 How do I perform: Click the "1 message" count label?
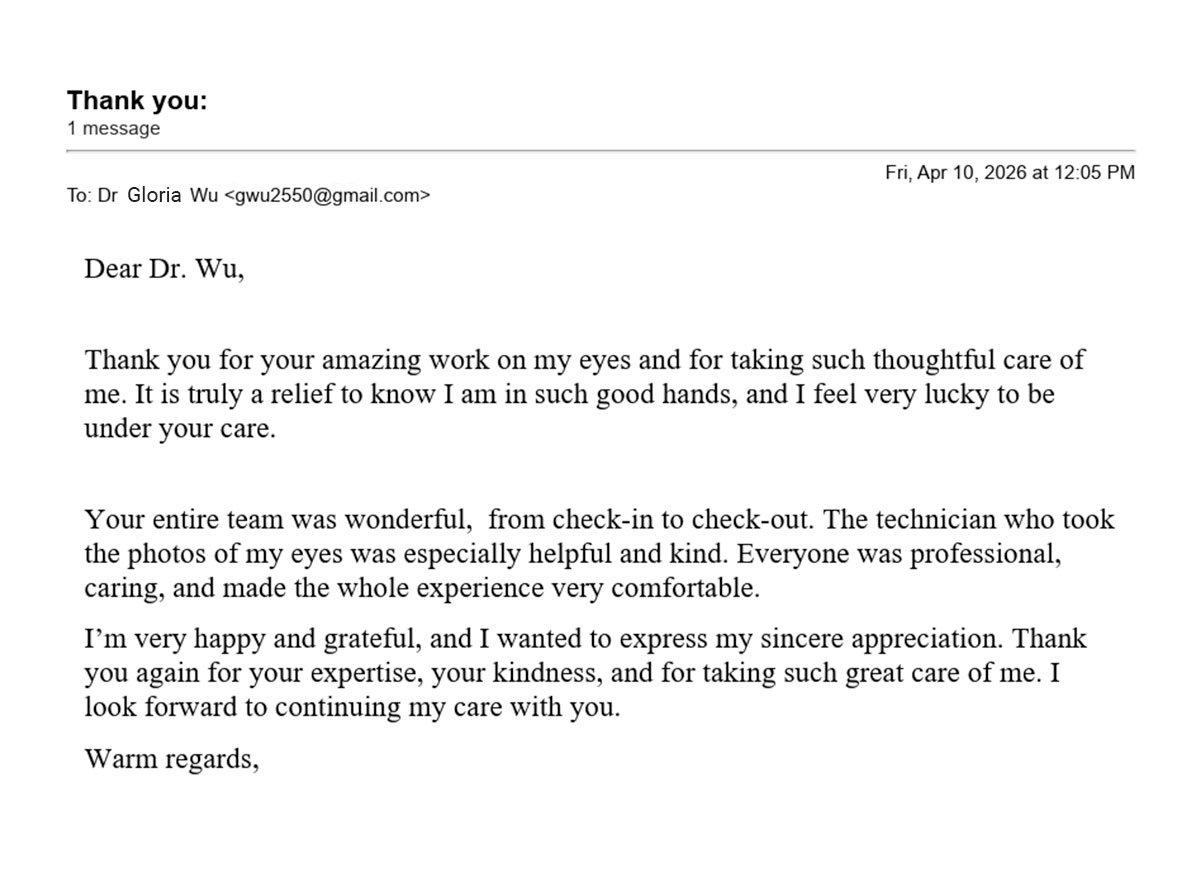(x=113, y=128)
